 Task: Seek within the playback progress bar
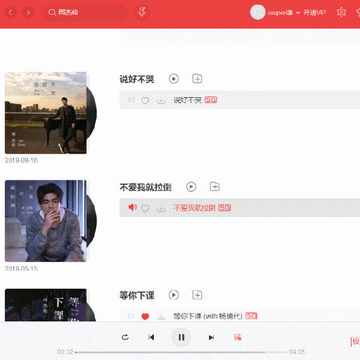[x=181, y=352]
